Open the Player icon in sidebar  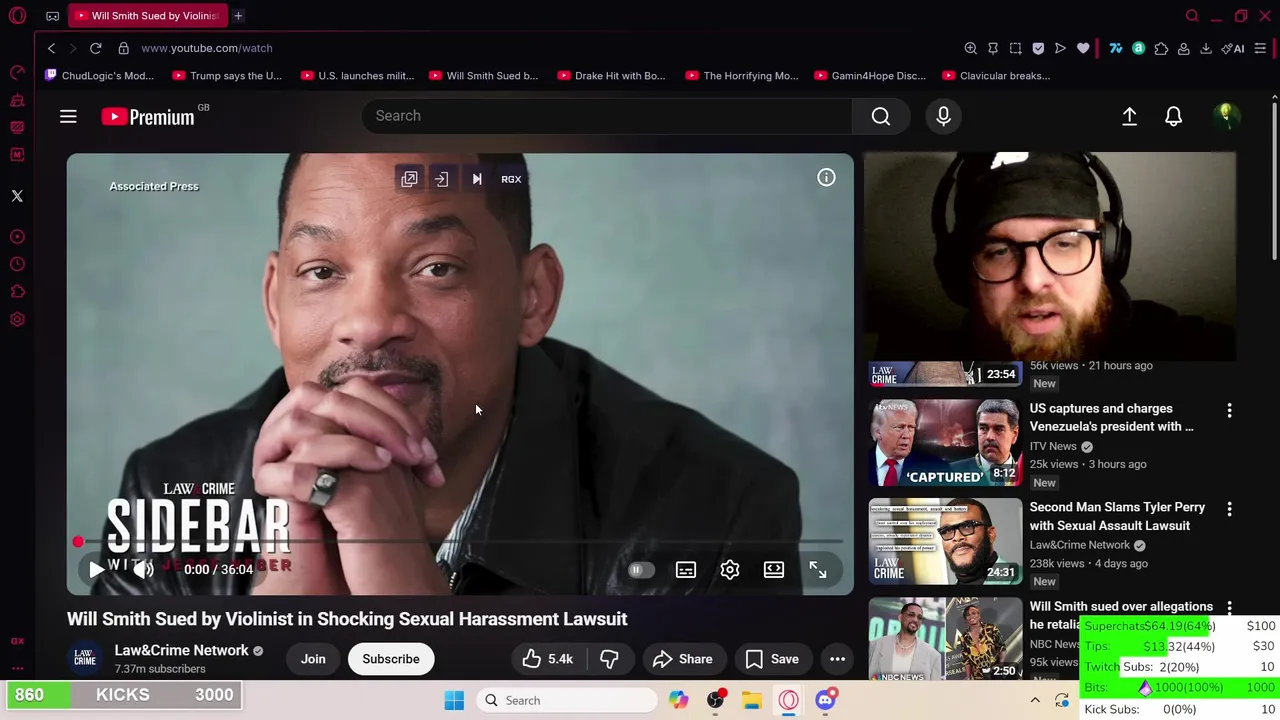[17, 237]
